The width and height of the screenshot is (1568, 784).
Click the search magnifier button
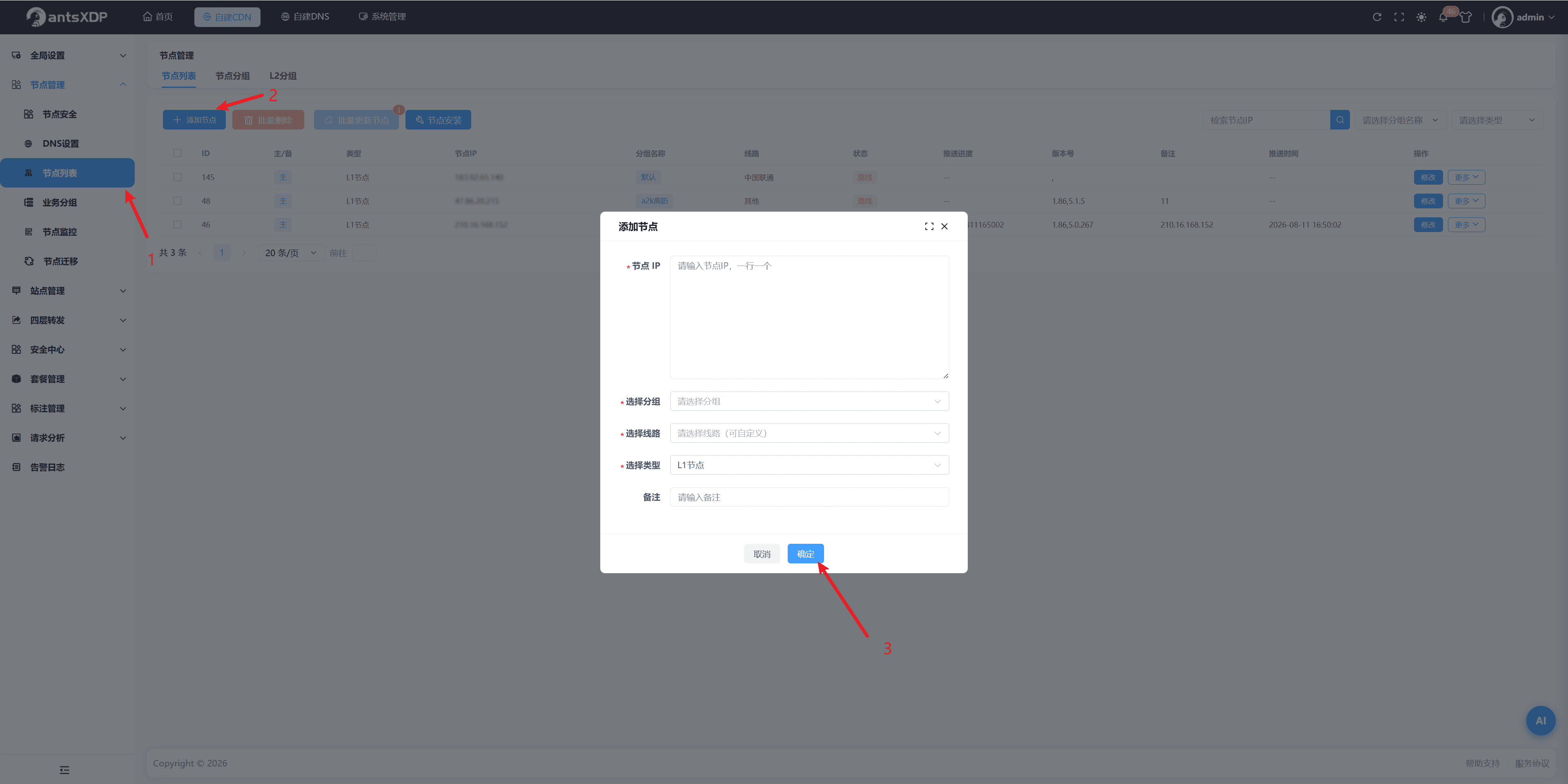[x=1340, y=120]
